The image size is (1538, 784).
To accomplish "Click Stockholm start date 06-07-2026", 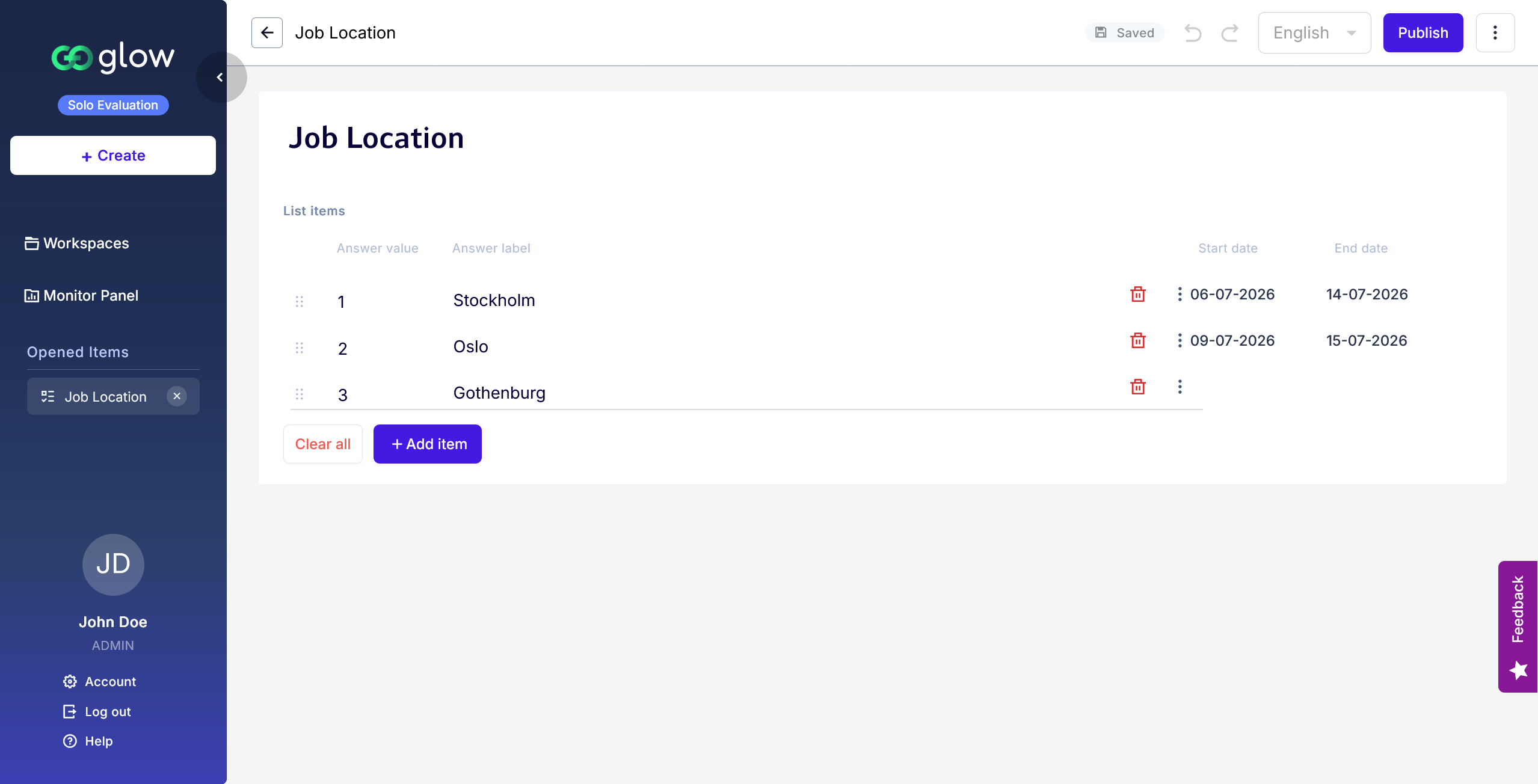I will point(1232,295).
